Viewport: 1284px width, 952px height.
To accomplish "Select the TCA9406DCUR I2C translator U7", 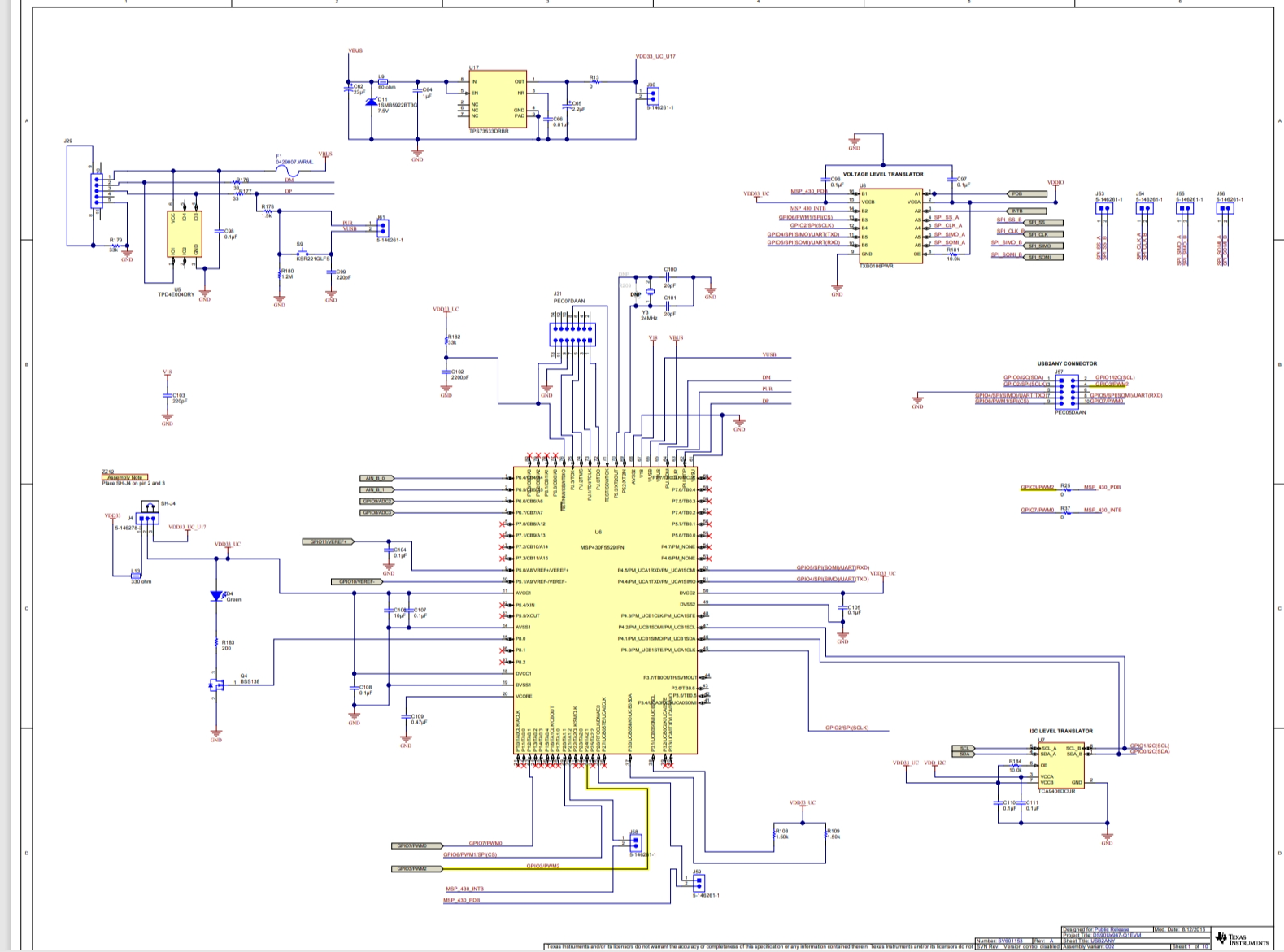I will point(1060,765).
